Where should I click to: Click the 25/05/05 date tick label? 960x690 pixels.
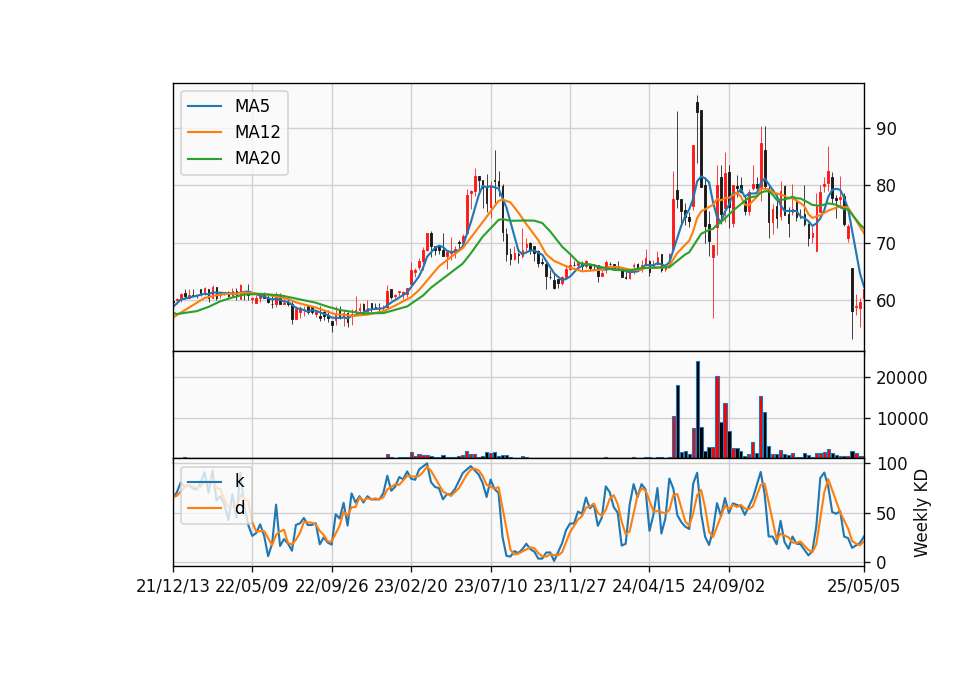pos(864,586)
